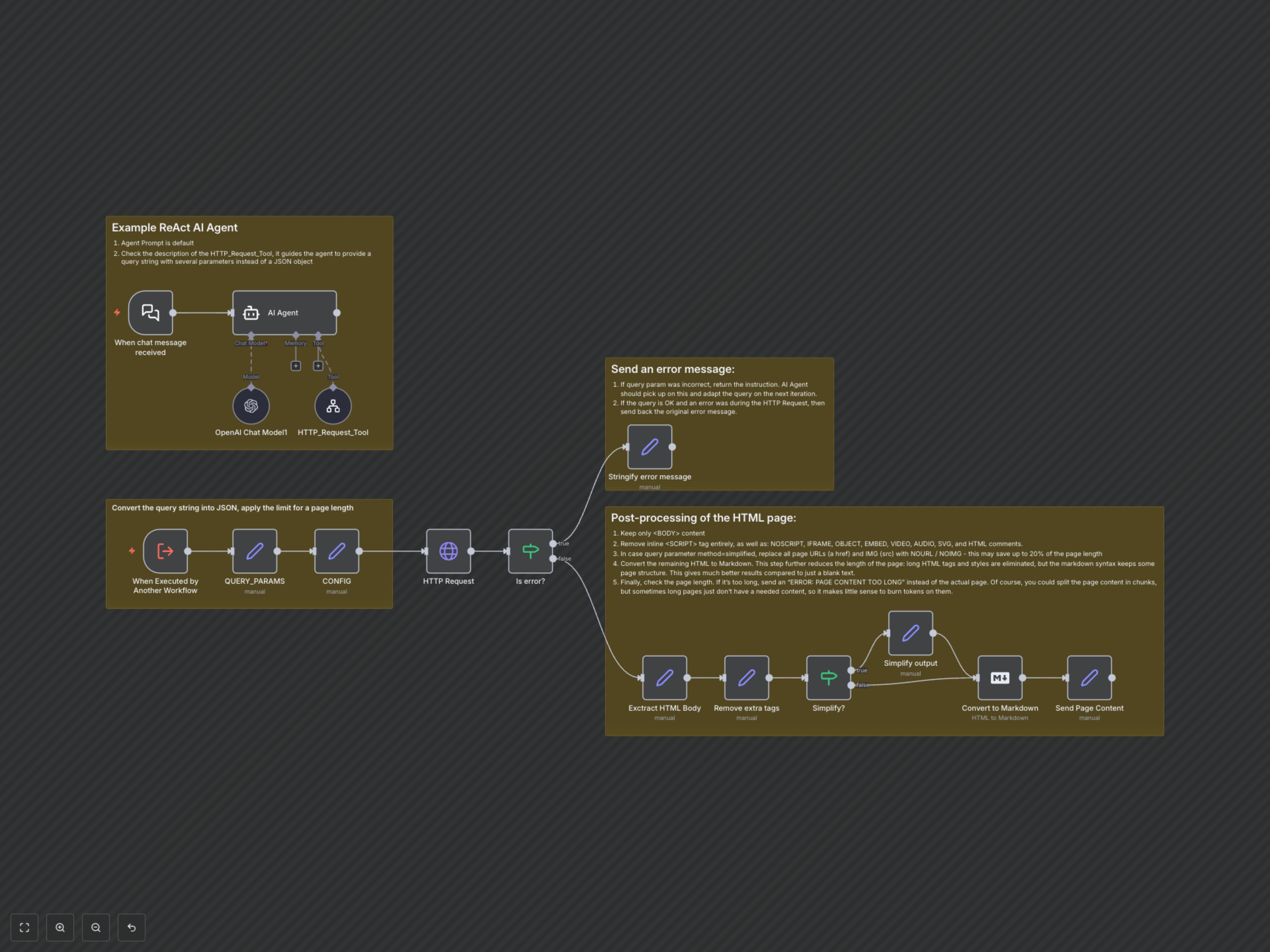The width and height of the screenshot is (1270, 952).
Task: Open the AI Agent node
Action: [284, 313]
